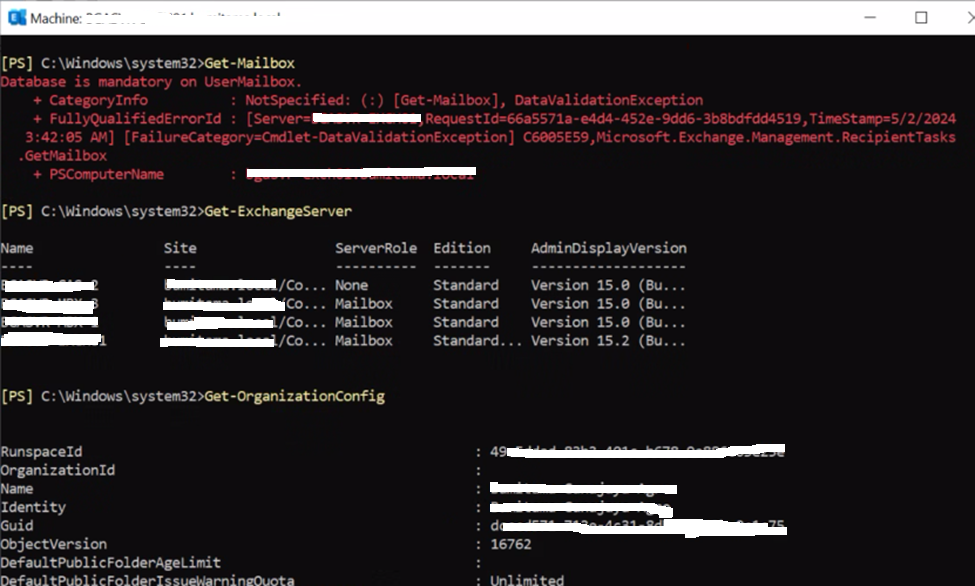Click the 'PSComputerName' error label
Screen dimensions: 975x586
pyautogui.click(x=106, y=174)
